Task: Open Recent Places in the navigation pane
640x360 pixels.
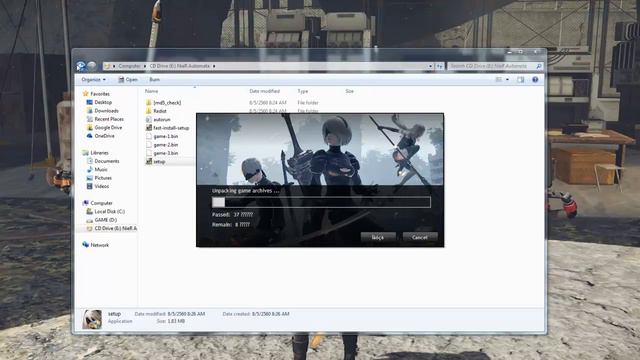Action: (105, 119)
